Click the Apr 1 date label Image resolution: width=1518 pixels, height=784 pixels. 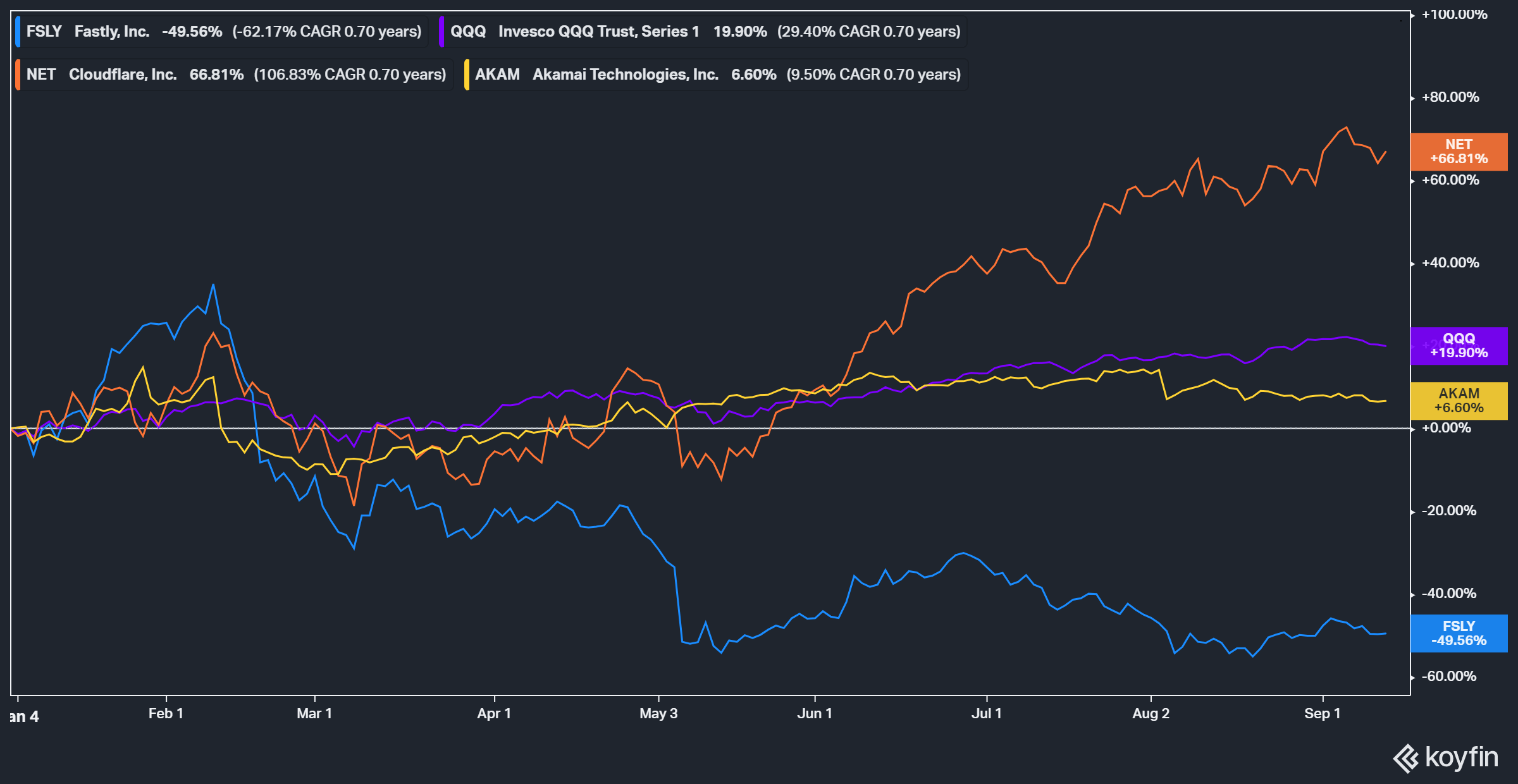(494, 713)
